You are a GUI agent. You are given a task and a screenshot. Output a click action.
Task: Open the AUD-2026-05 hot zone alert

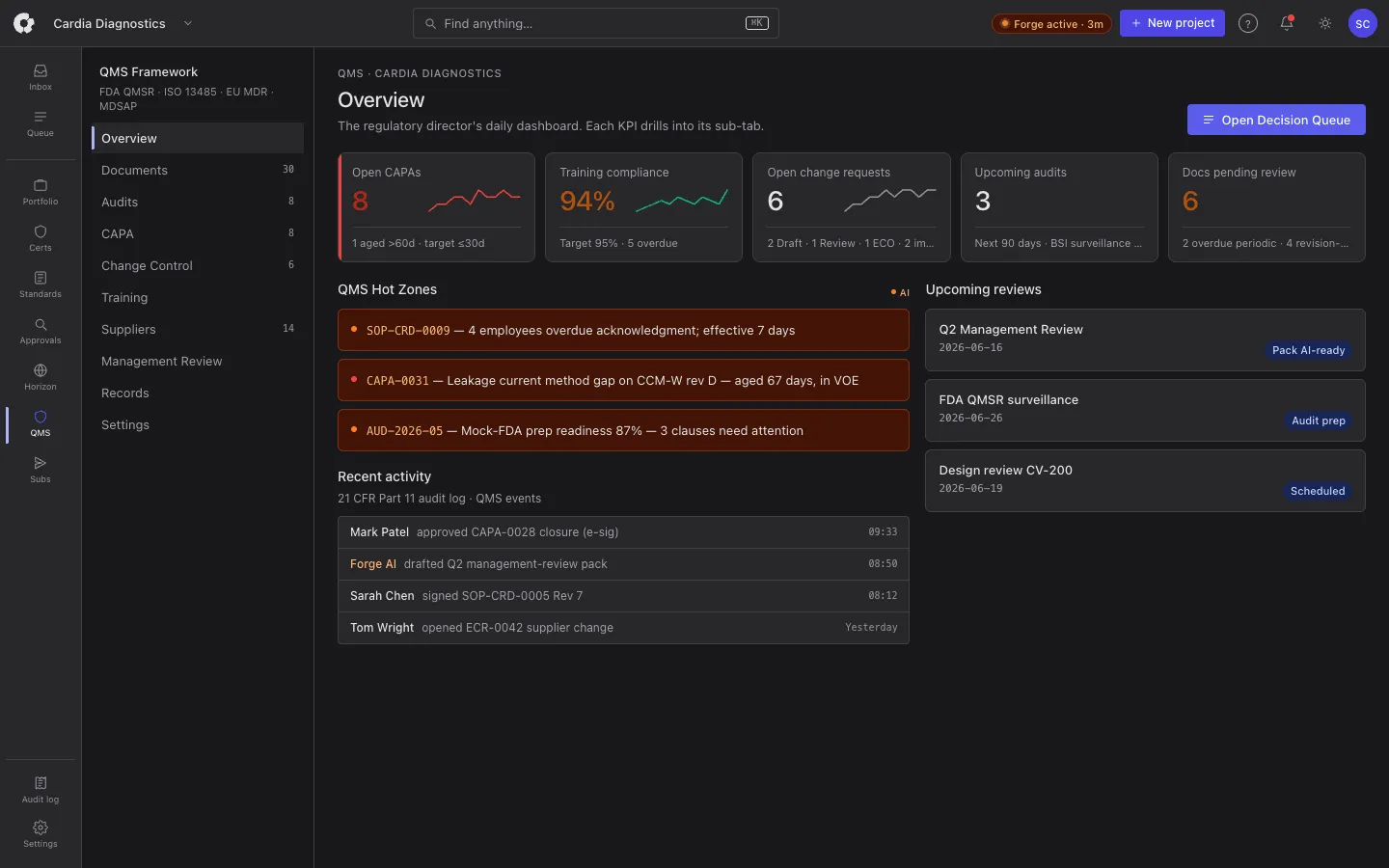click(x=623, y=430)
